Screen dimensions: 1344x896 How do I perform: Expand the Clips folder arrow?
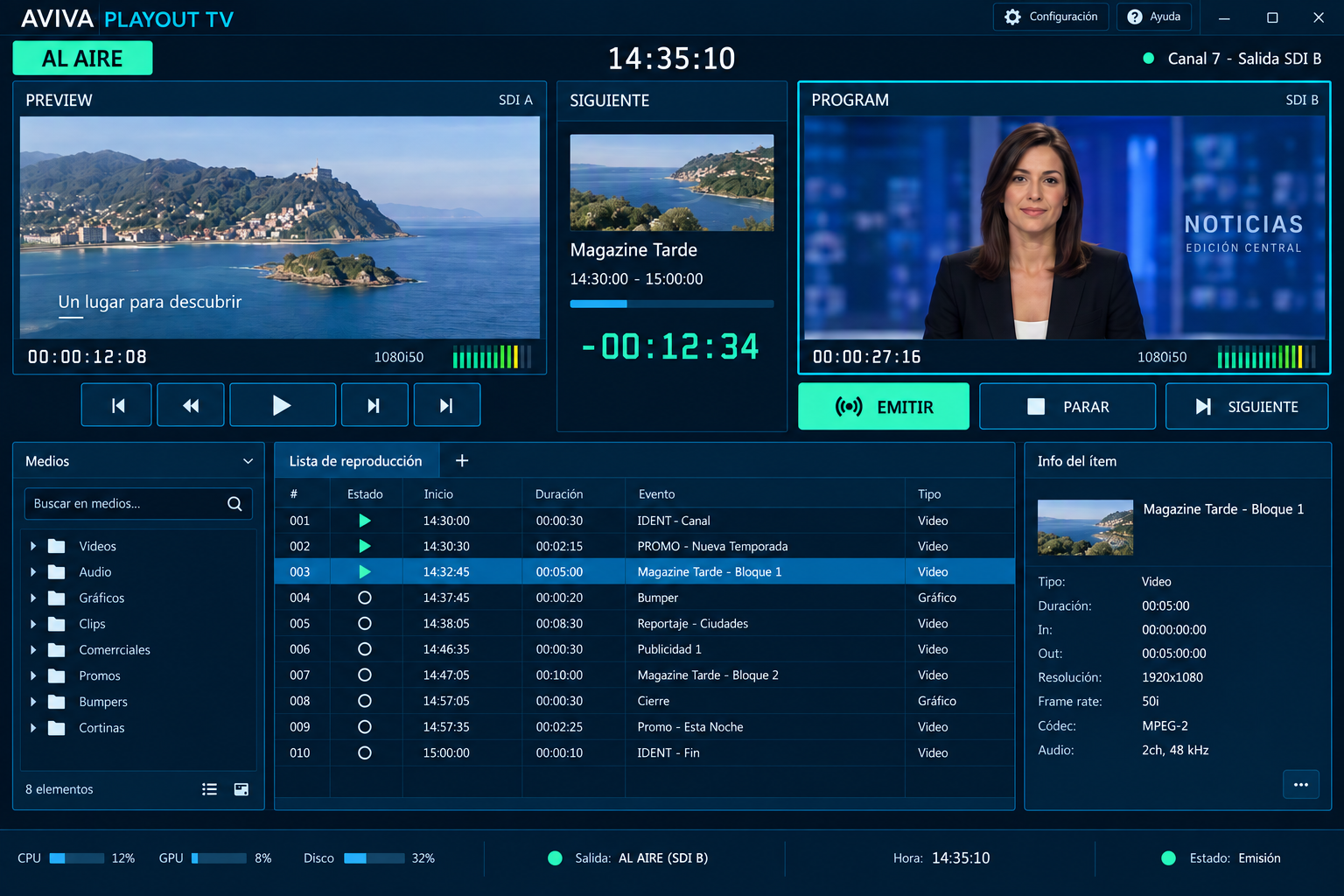[x=33, y=624]
